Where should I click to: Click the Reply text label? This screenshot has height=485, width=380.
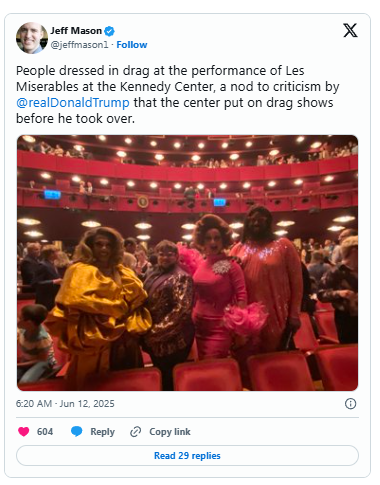point(102,432)
